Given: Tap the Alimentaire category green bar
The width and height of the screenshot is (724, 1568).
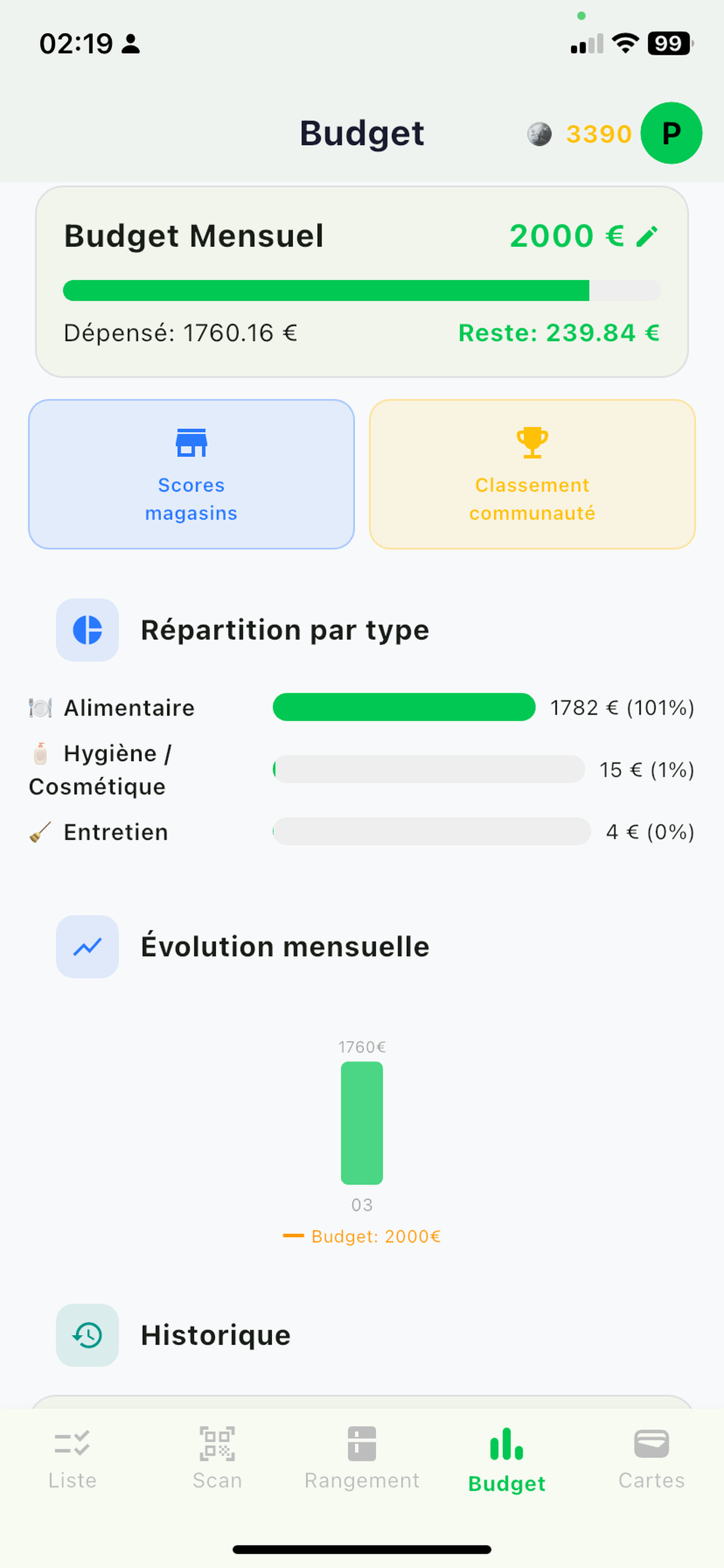Looking at the screenshot, I should tap(404, 708).
